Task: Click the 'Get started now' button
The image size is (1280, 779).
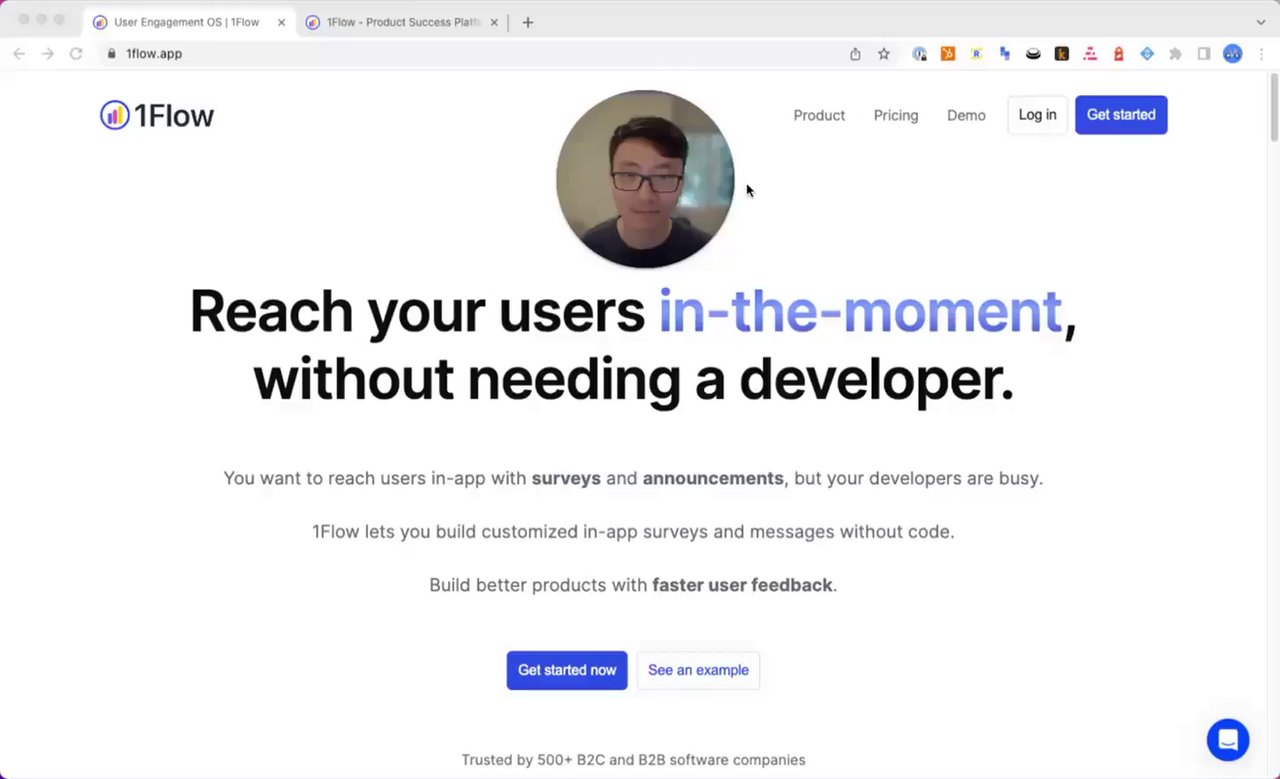Action: (567, 670)
